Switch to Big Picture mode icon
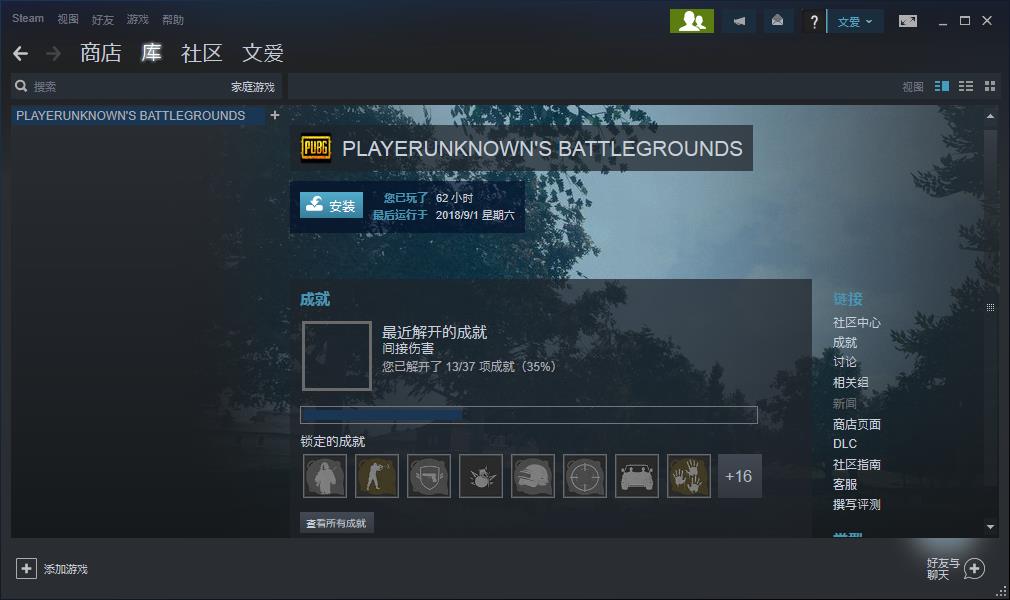This screenshot has width=1010, height=600. [x=908, y=21]
